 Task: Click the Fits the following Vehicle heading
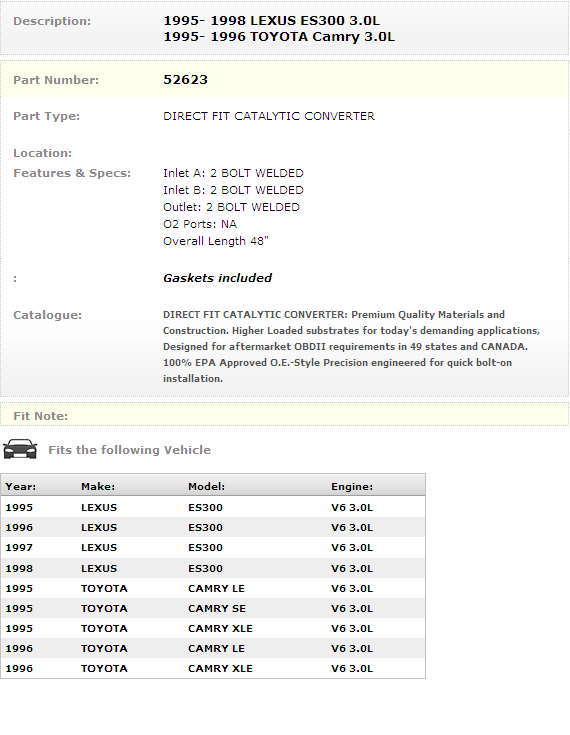point(129,450)
